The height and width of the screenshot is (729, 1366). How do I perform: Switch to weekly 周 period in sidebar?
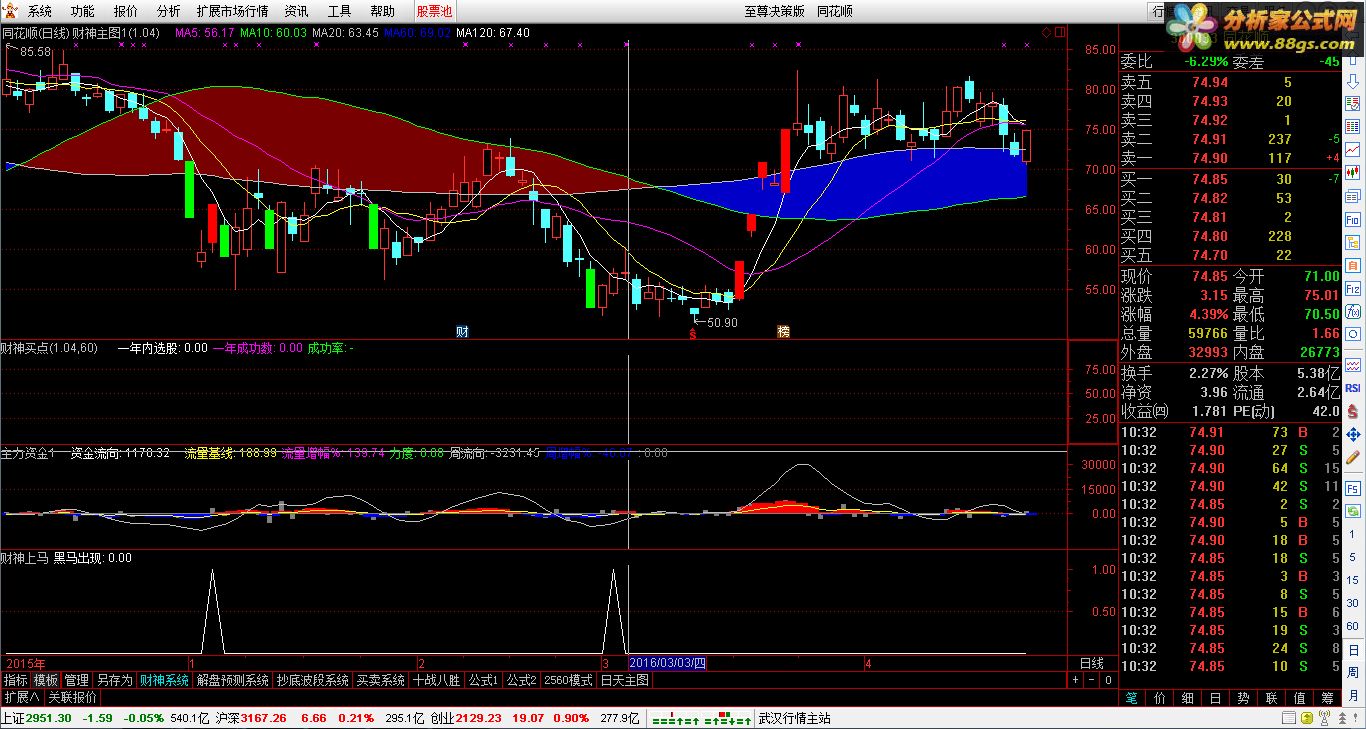click(x=1352, y=672)
